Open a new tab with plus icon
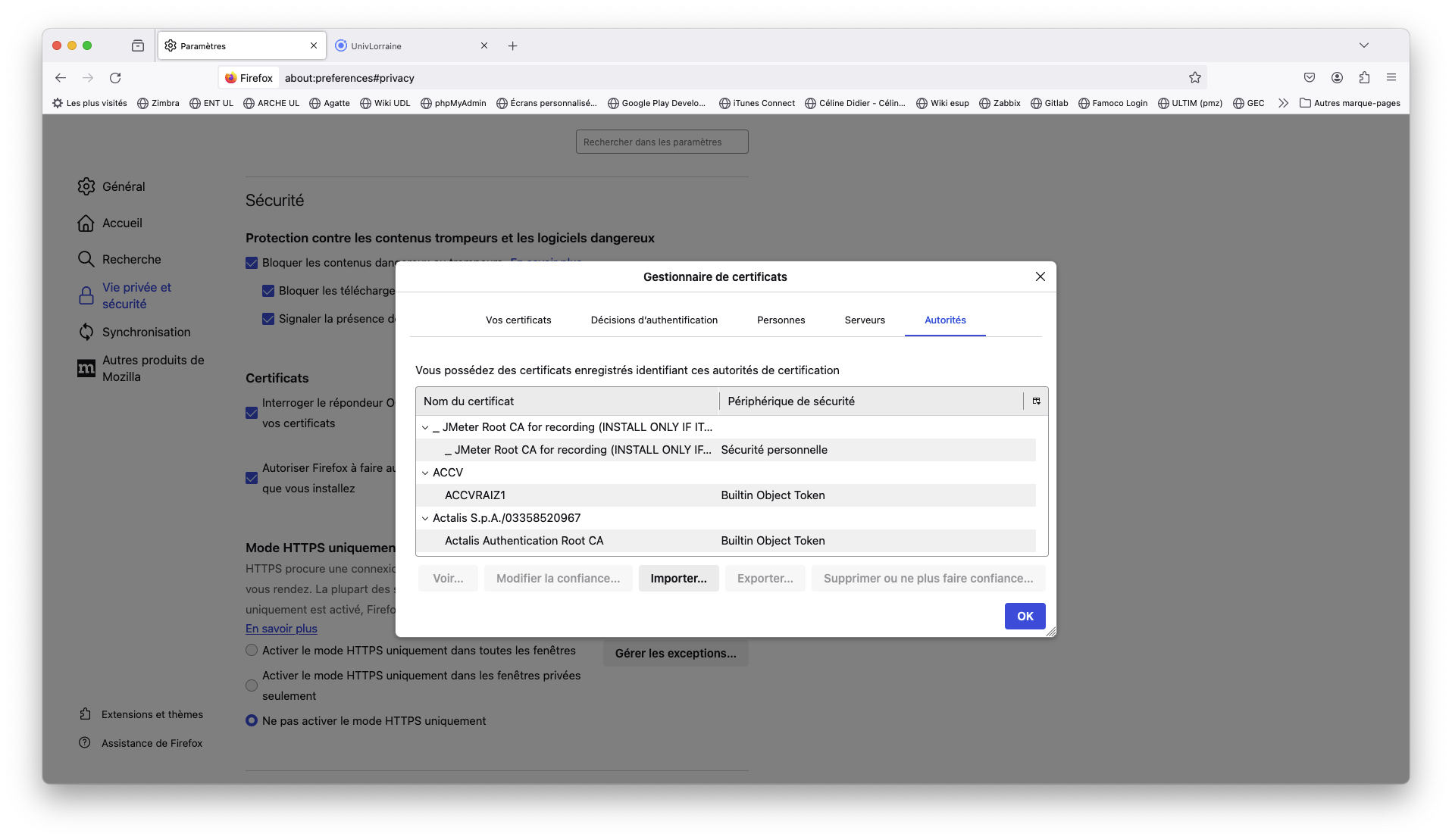This screenshot has width=1452, height=840. pos(513,46)
